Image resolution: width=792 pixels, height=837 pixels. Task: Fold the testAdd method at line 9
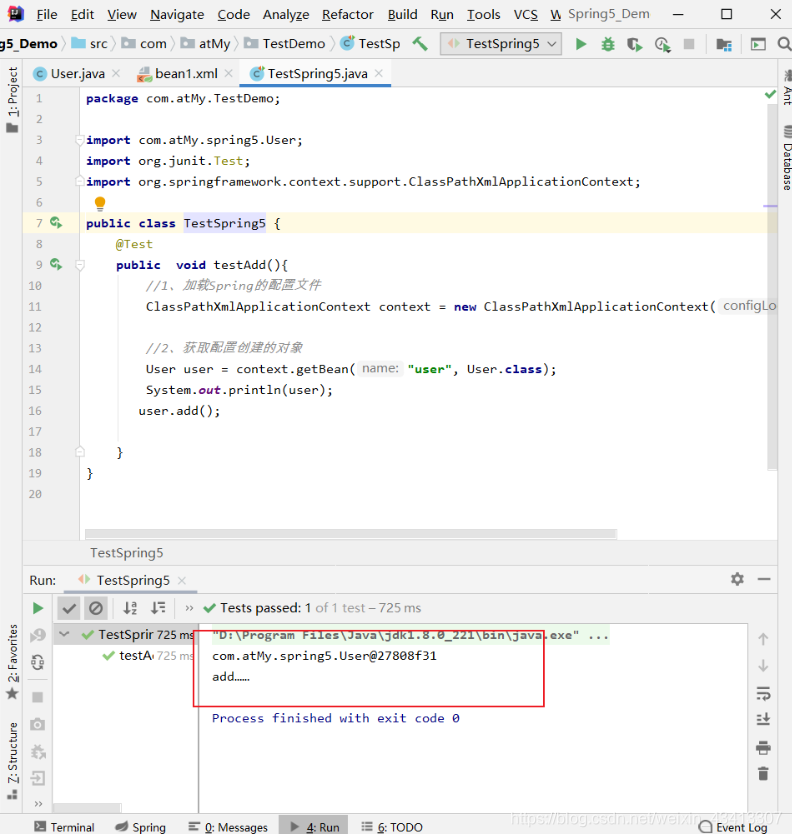80,265
